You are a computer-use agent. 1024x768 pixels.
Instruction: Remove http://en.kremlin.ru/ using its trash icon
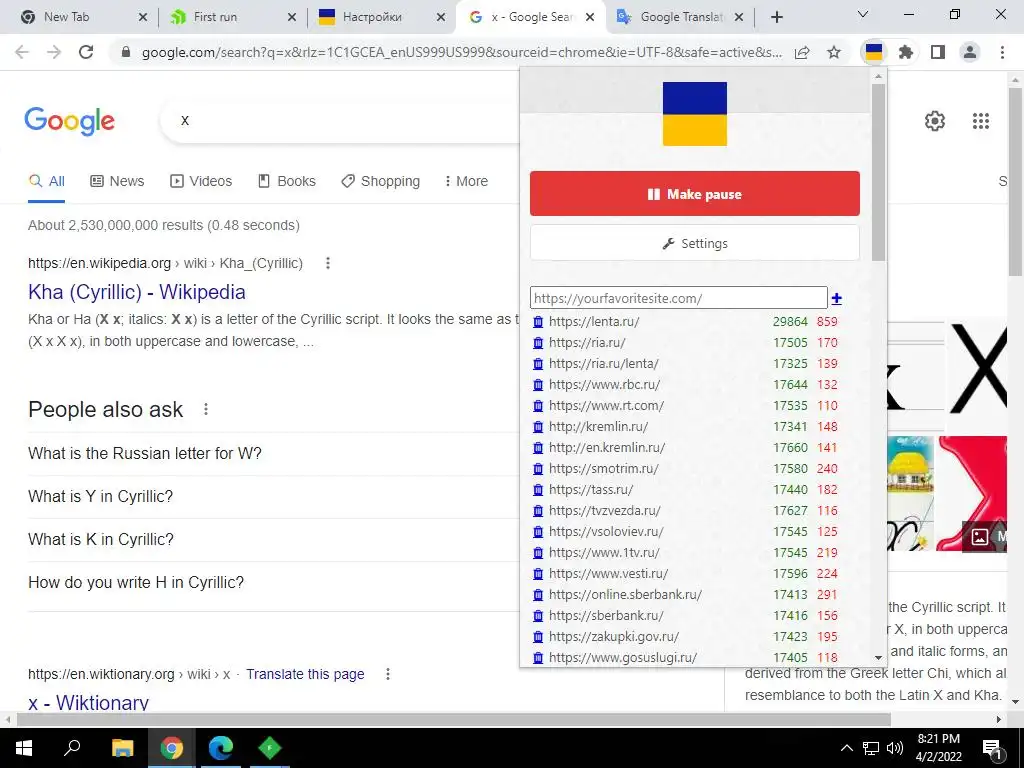538,448
